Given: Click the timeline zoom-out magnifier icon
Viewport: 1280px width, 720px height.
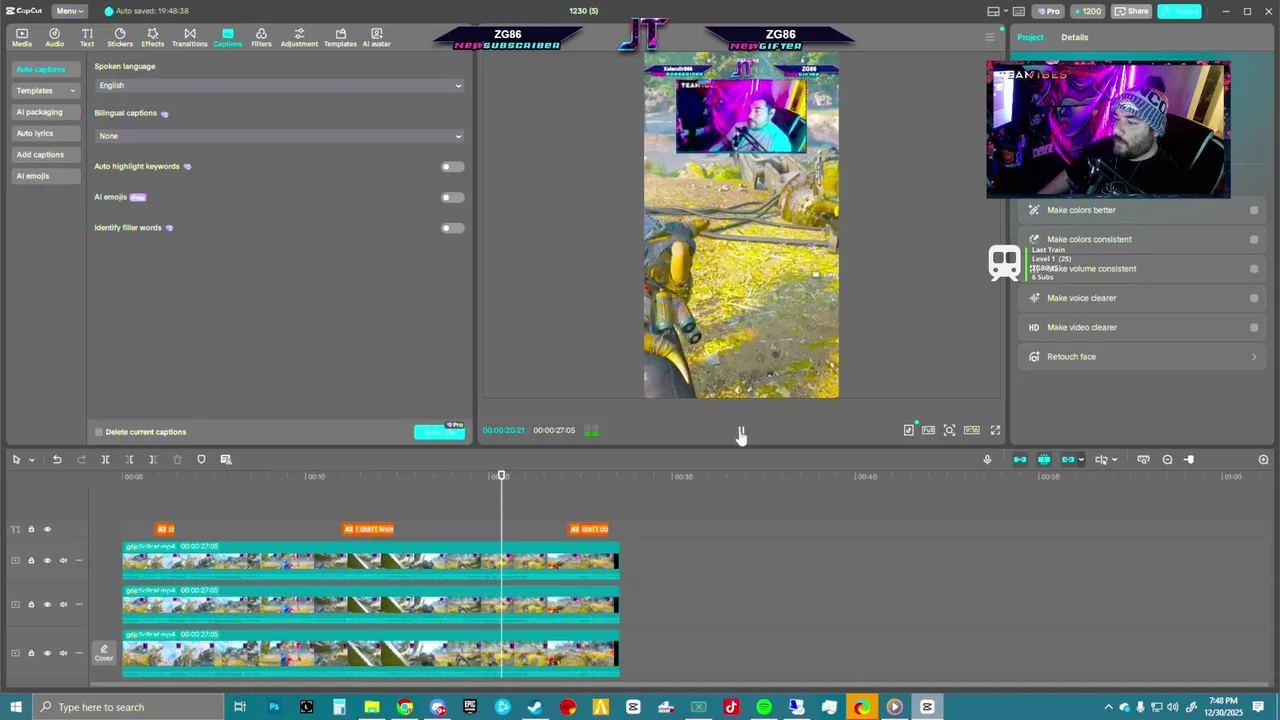Looking at the screenshot, I should click(1167, 459).
